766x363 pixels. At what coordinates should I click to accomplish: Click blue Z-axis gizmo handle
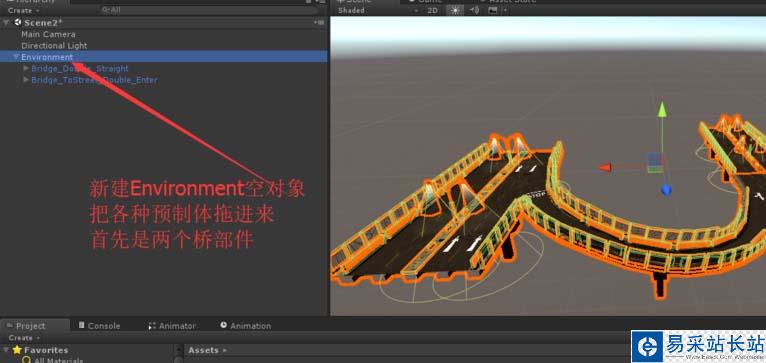click(x=665, y=190)
